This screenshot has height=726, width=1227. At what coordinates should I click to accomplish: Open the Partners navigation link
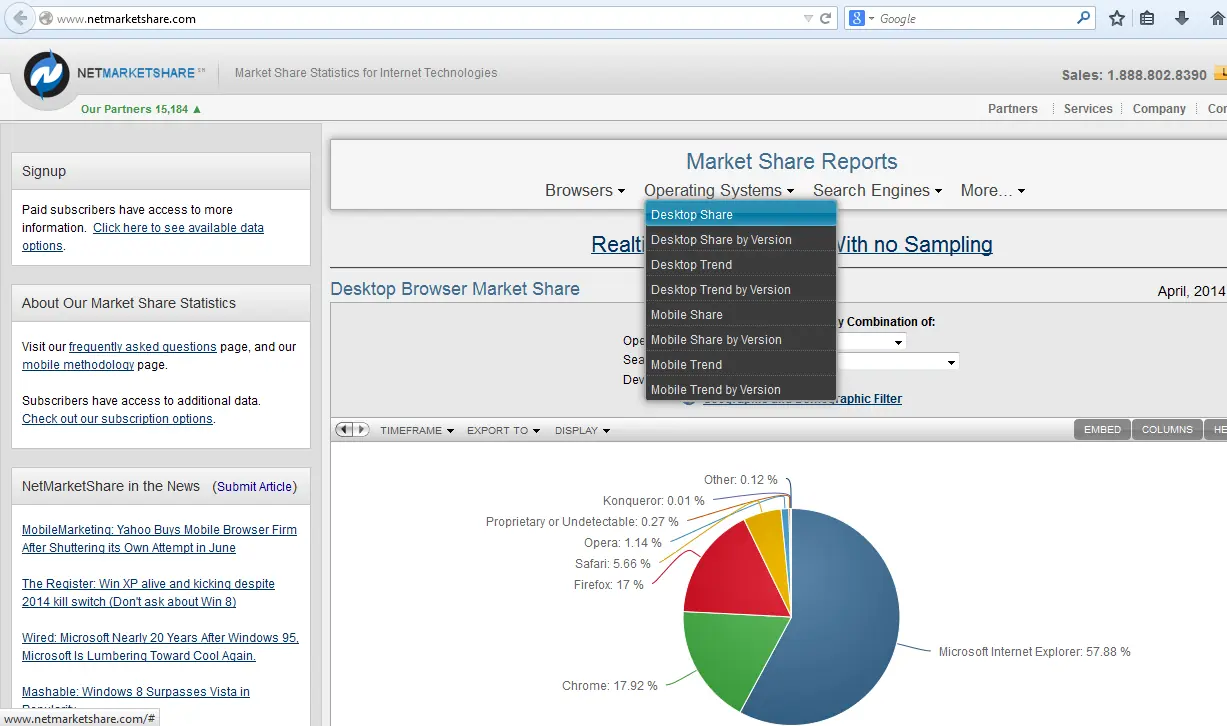tap(1013, 109)
